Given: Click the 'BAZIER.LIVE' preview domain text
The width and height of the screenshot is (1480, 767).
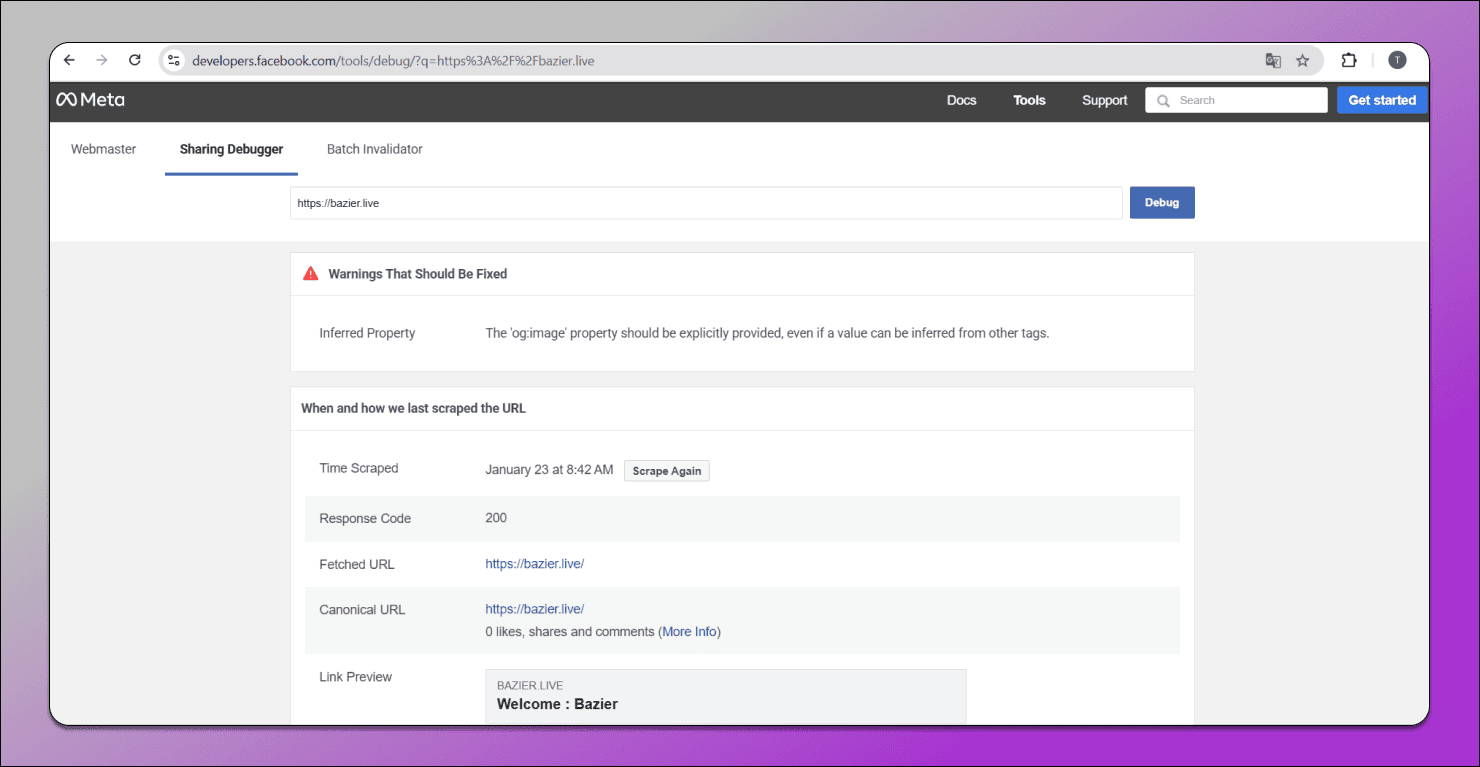Looking at the screenshot, I should pyautogui.click(x=530, y=686).
